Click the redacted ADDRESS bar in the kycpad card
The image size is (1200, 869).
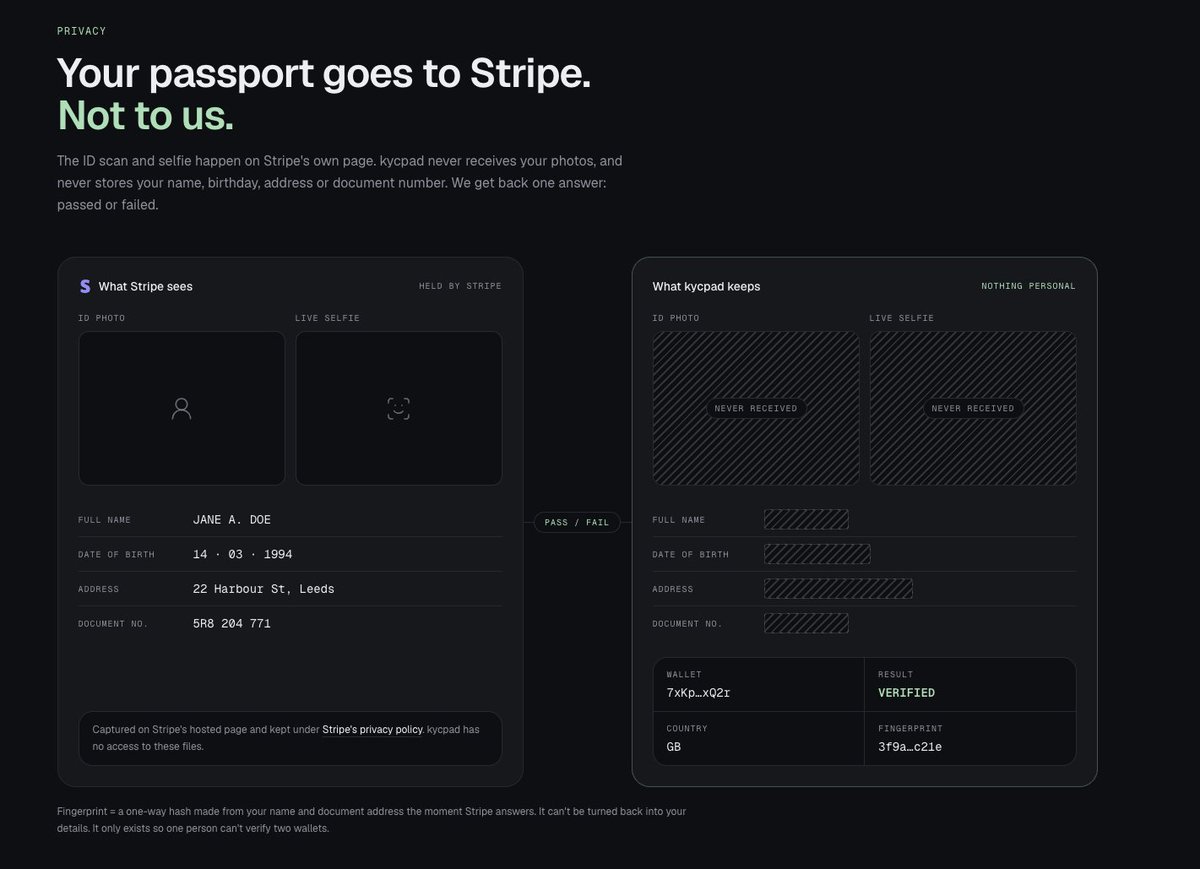(838, 589)
